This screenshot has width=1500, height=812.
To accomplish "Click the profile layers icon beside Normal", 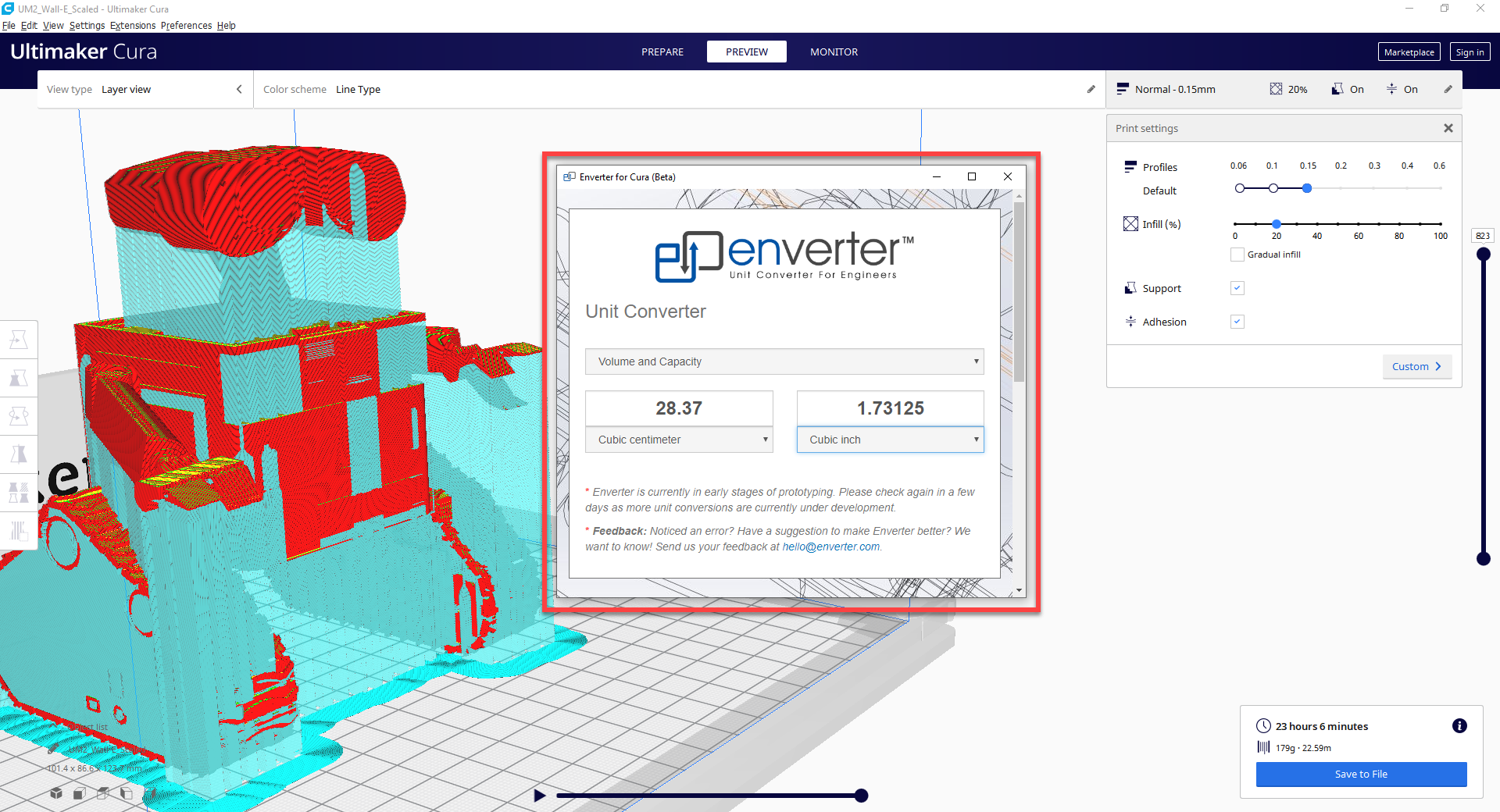I will pyautogui.click(x=1123, y=89).
